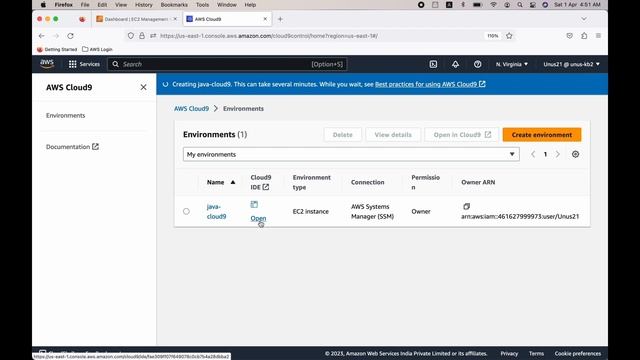
Task: Open the Tools menu
Action: pyautogui.click(x=202, y=5)
